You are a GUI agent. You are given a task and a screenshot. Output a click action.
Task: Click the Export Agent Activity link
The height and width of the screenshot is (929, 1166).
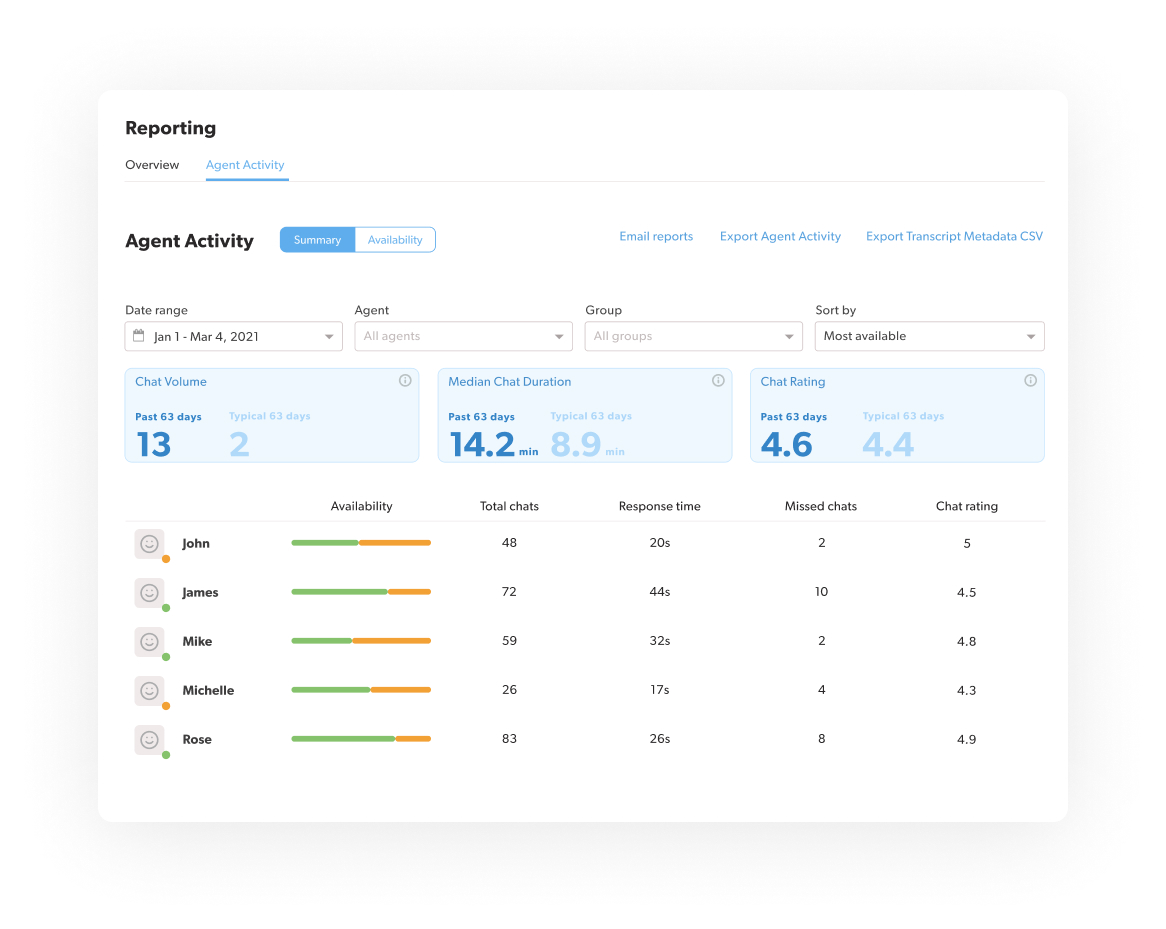[x=780, y=237]
